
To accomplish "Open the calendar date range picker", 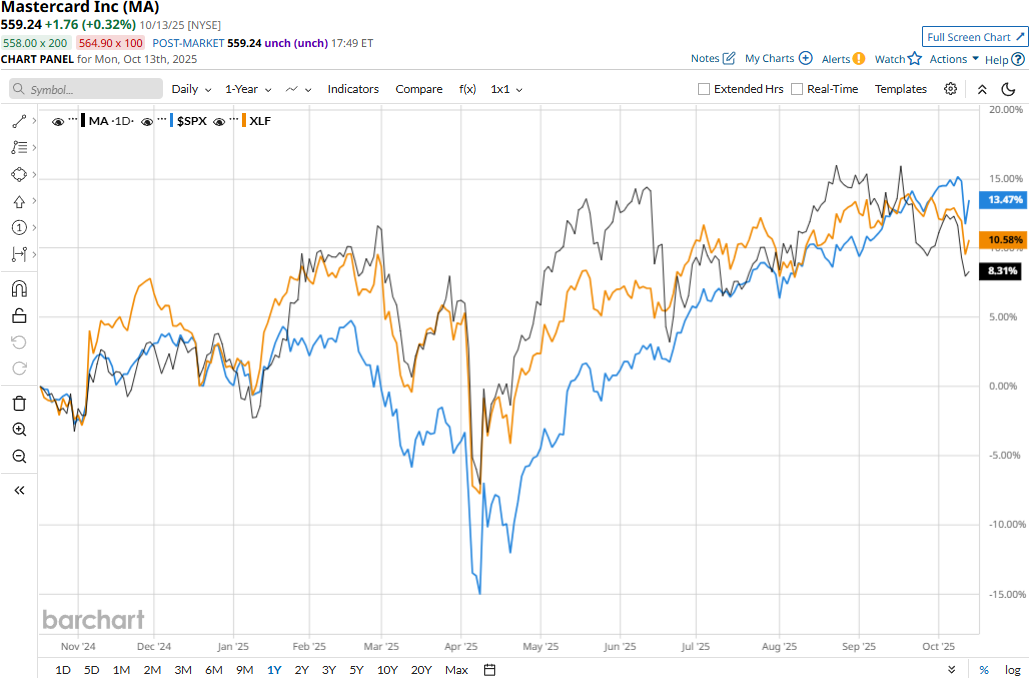I will click(x=489, y=670).
